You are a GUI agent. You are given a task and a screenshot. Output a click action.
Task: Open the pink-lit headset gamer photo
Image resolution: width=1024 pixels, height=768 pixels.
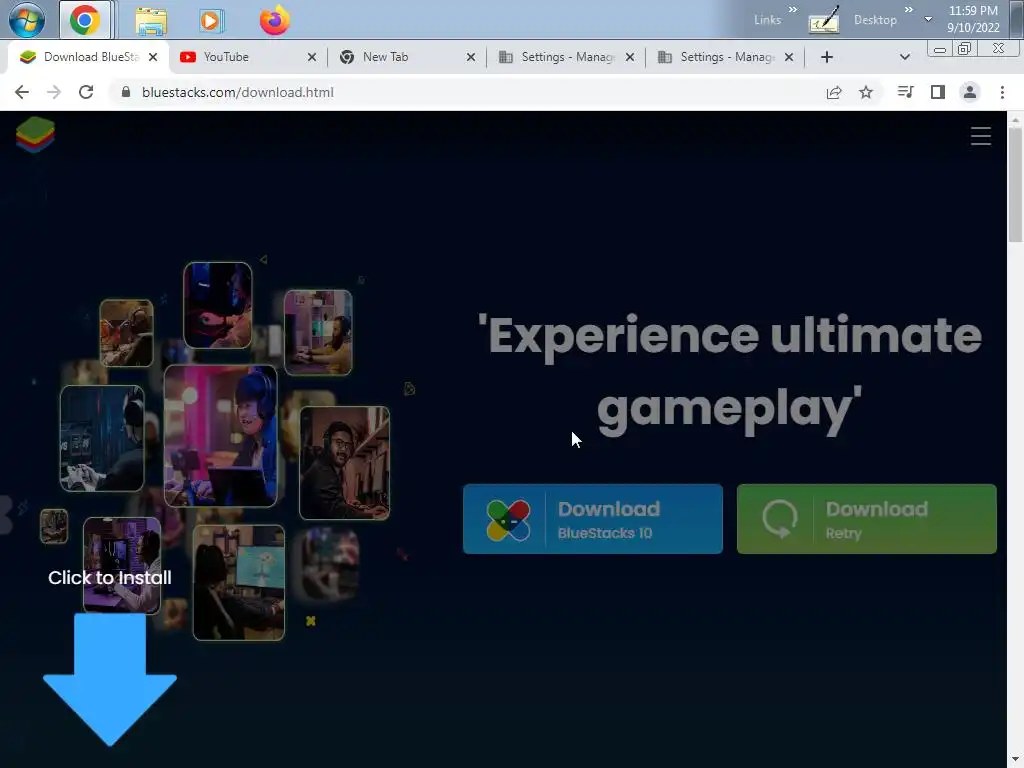coord(221,436)
